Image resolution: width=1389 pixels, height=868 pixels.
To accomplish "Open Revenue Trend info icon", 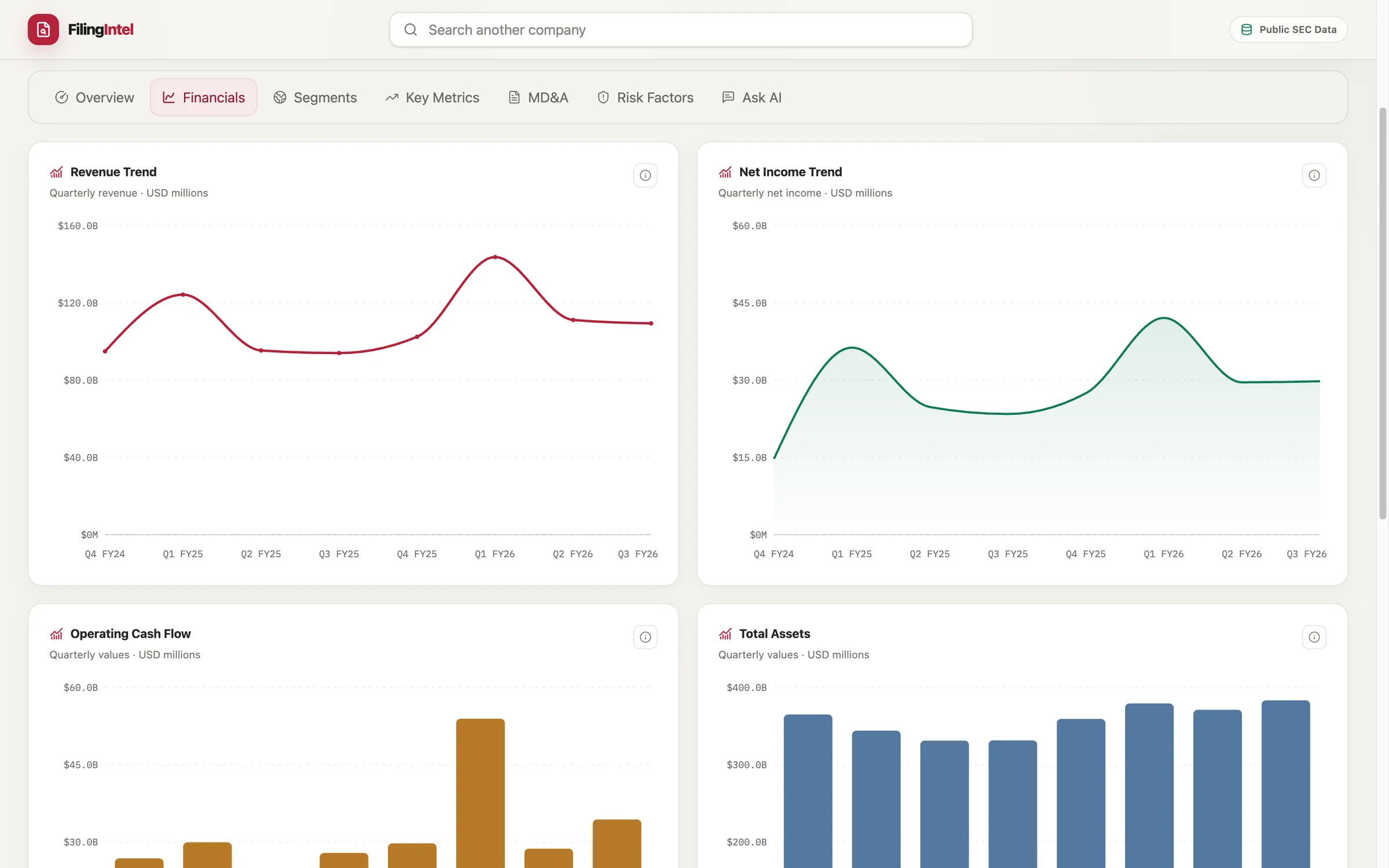I will point(645,175).
